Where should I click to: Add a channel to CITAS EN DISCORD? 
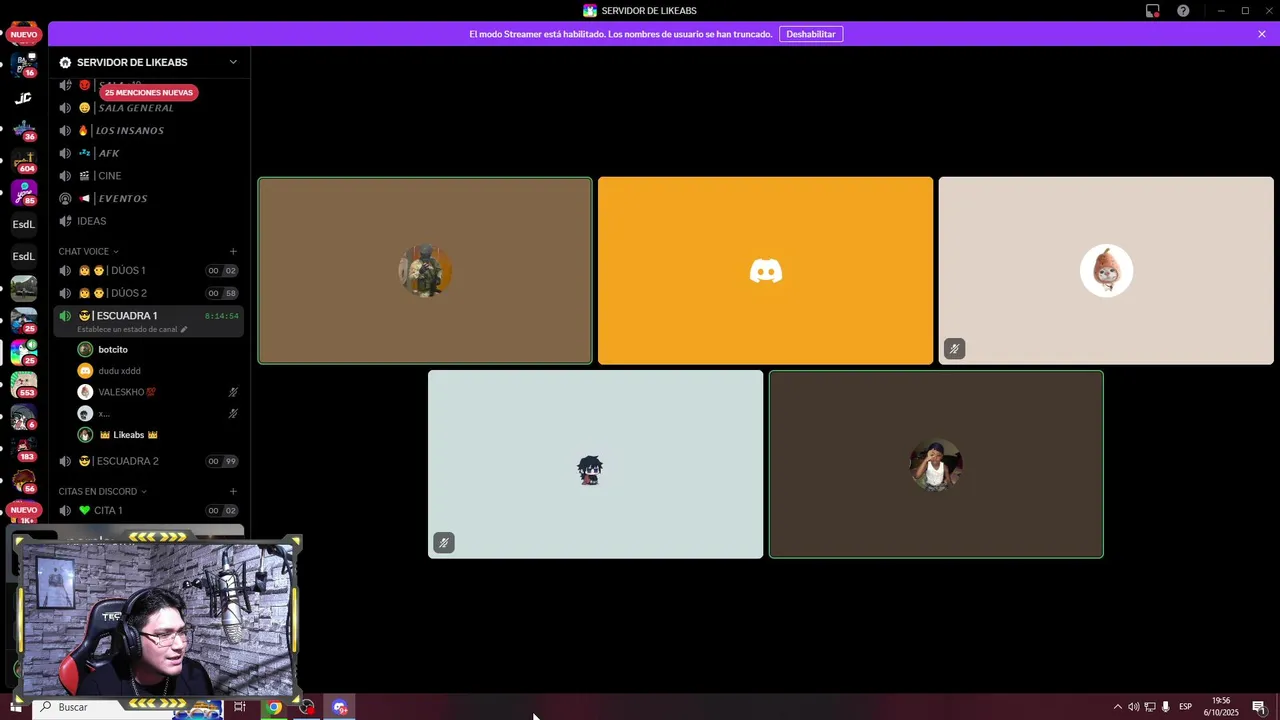point(233,491)
